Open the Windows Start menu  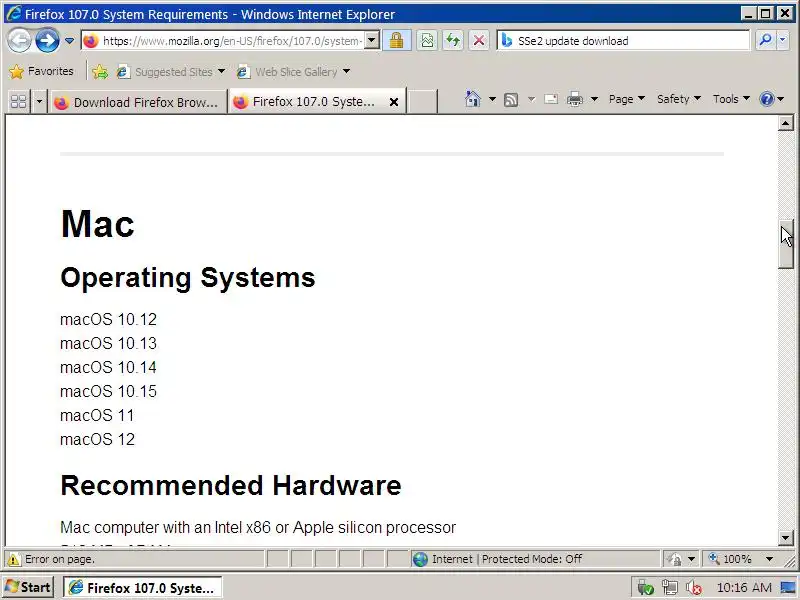tap(29, 588)
